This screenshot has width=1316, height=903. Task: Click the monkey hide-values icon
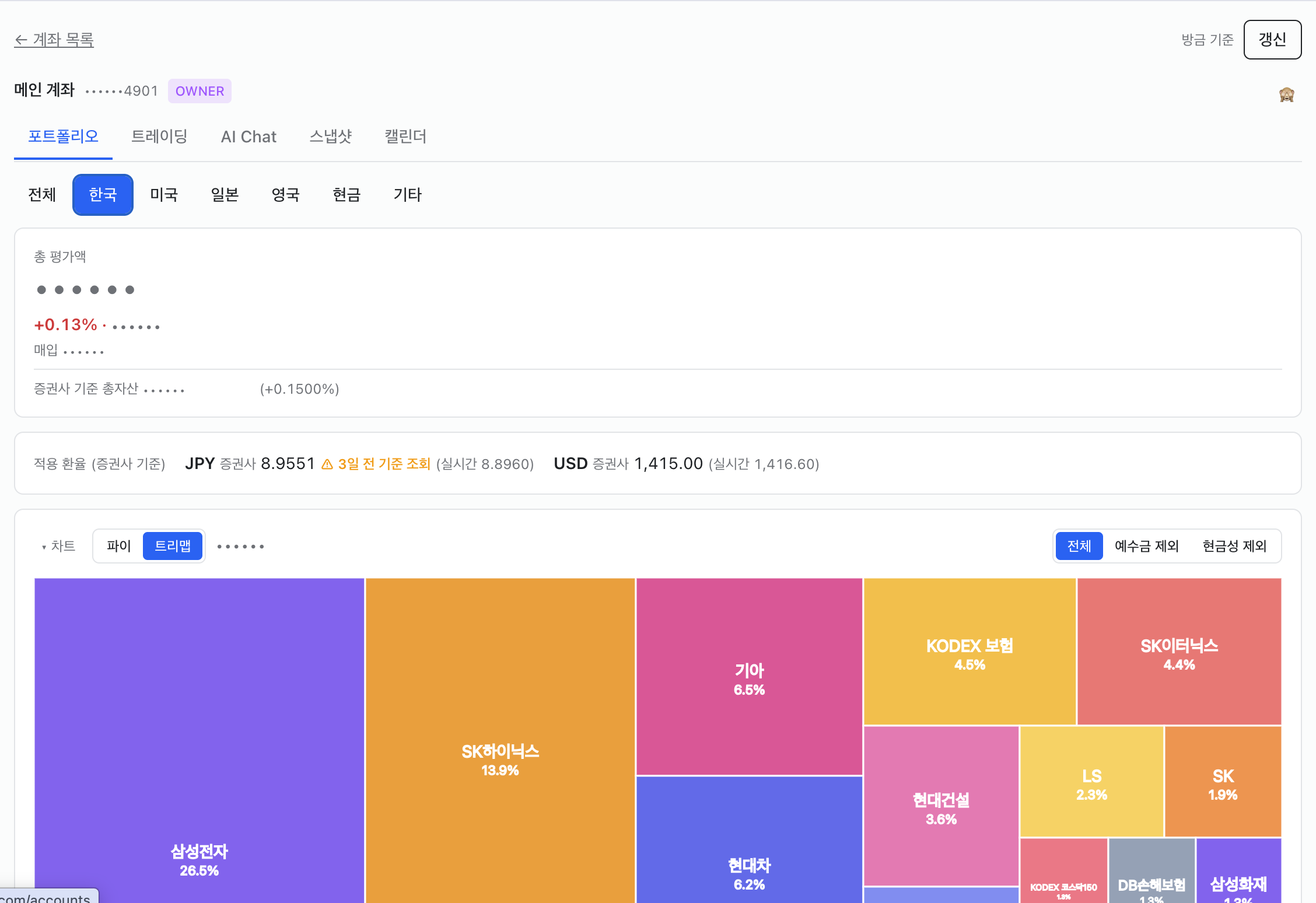1286,94
